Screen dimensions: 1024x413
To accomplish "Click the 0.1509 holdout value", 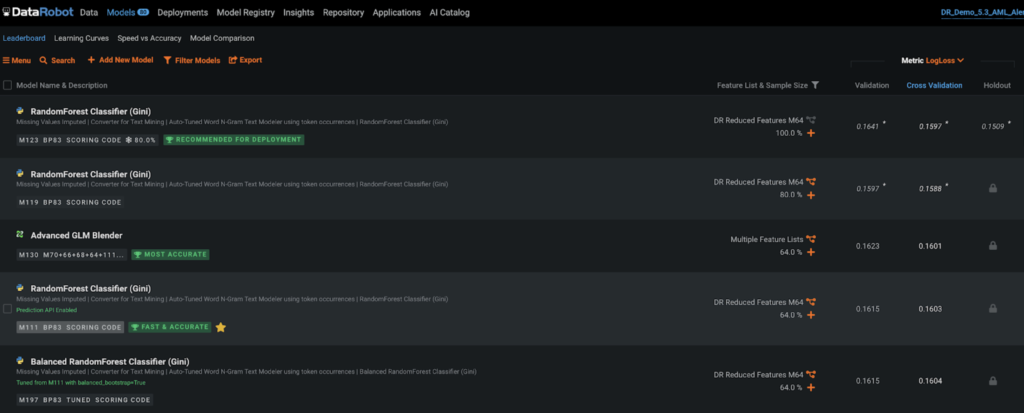I will [994, 126].
